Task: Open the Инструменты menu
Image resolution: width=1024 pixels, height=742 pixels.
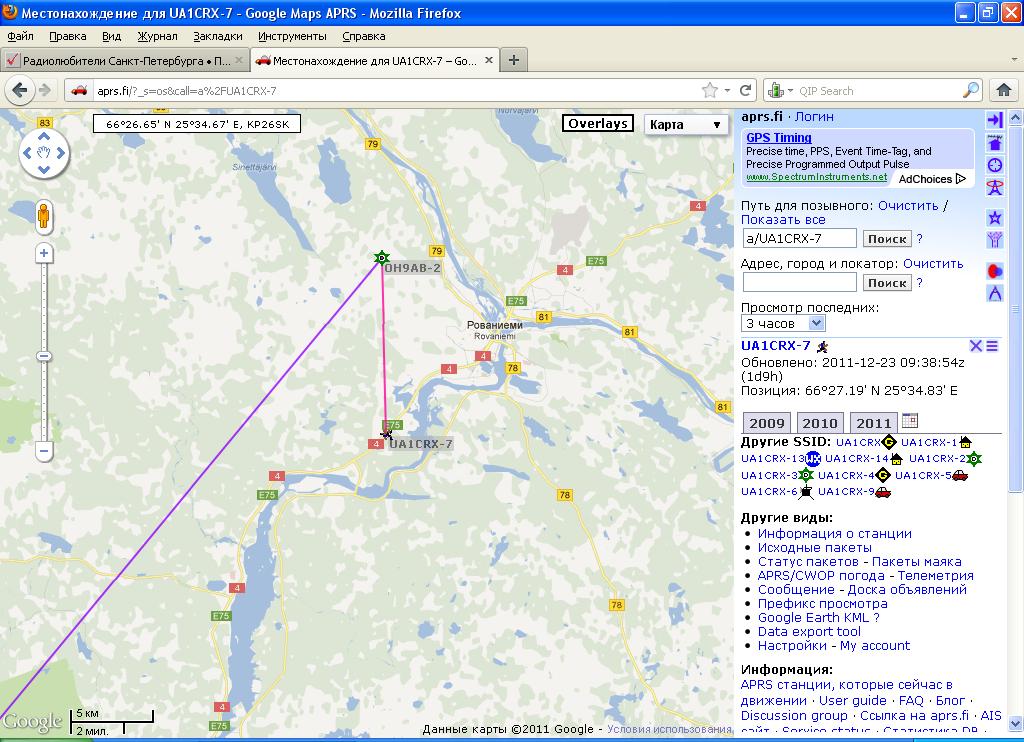Action: 292,36
